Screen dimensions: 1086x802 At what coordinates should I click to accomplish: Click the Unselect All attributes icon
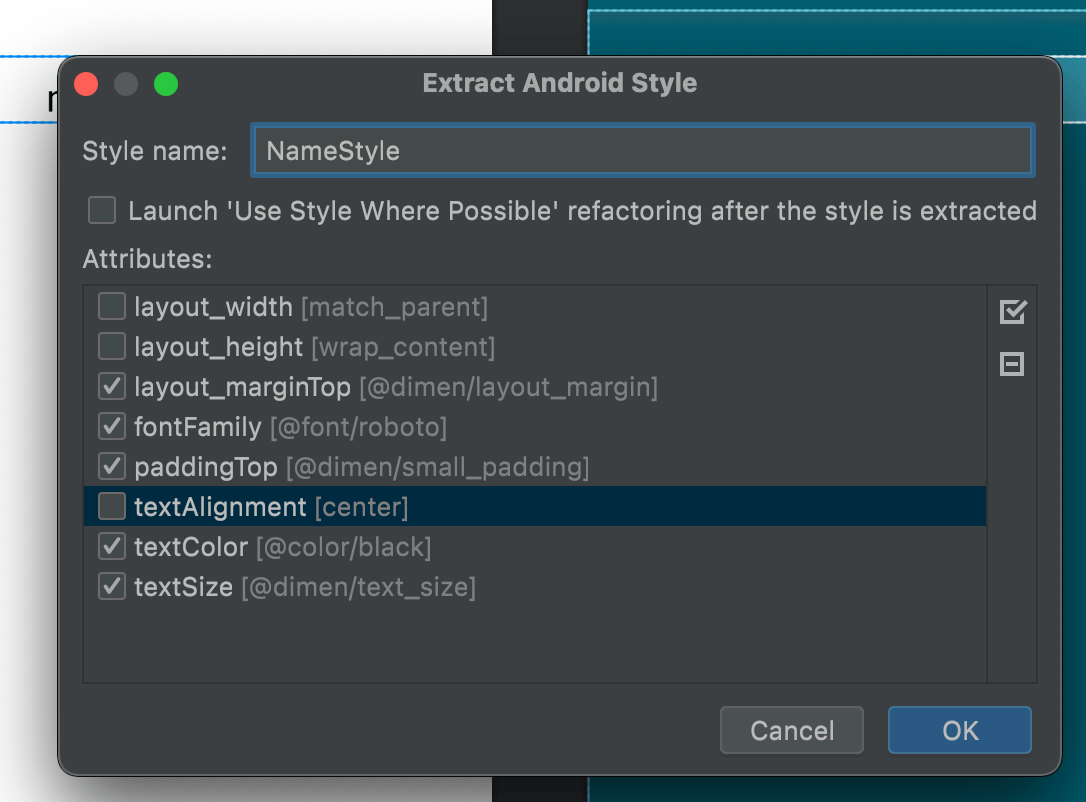point(1012,364)
